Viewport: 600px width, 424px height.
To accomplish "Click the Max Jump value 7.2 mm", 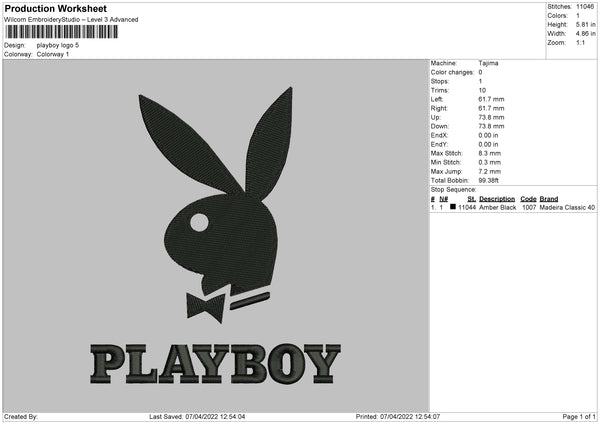I will pos(489,171).
